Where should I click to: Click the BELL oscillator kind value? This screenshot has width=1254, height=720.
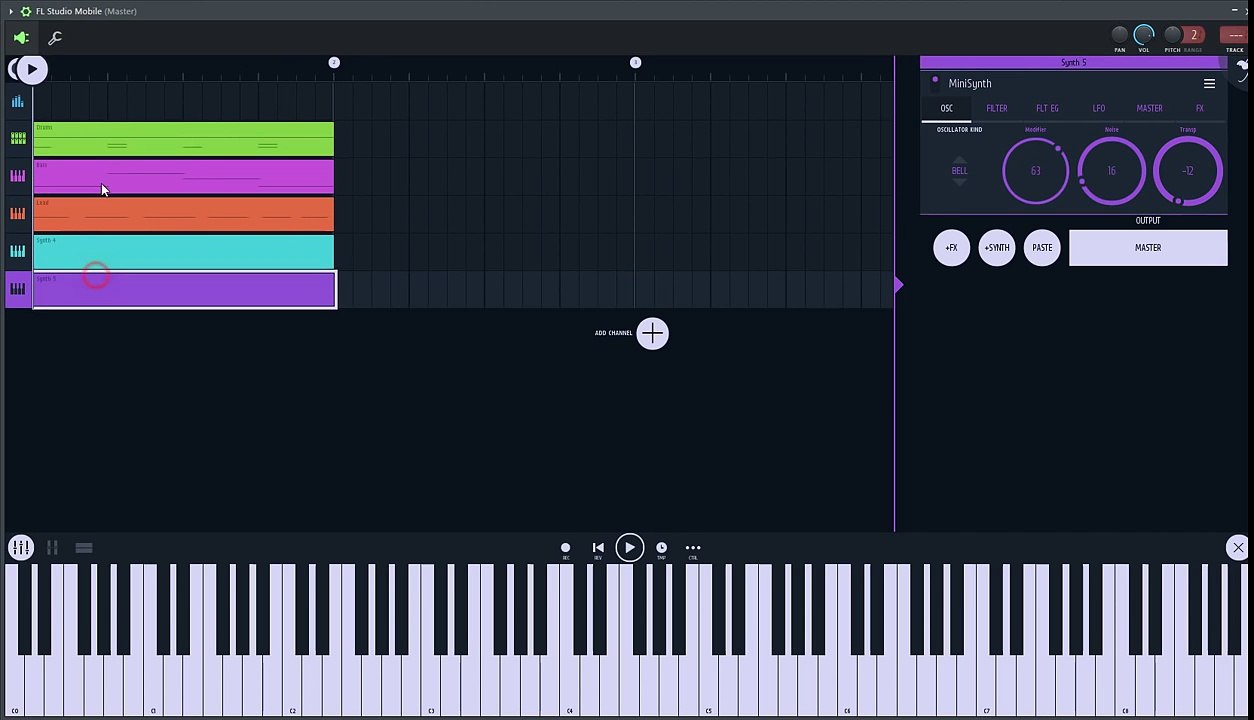pyautogui.click(x=959, y=171)
